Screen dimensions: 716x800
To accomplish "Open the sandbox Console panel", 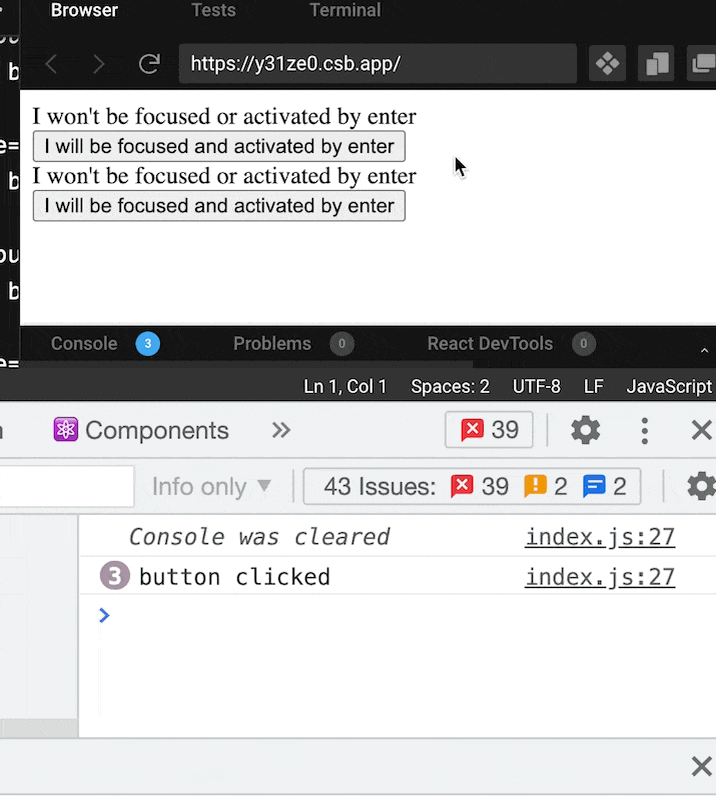I will [84, 344].
